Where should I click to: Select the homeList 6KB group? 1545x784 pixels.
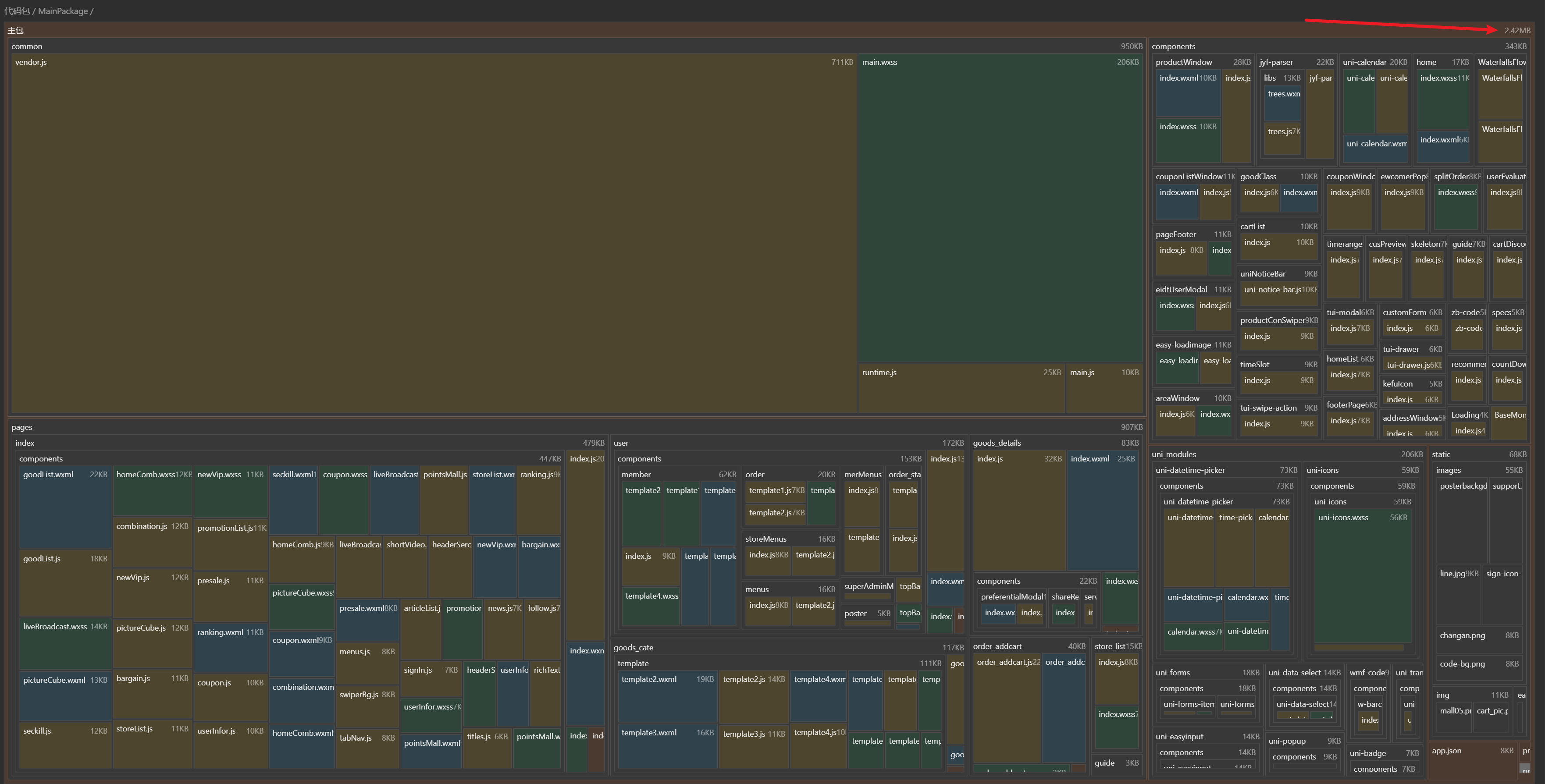coord(1349,358)
